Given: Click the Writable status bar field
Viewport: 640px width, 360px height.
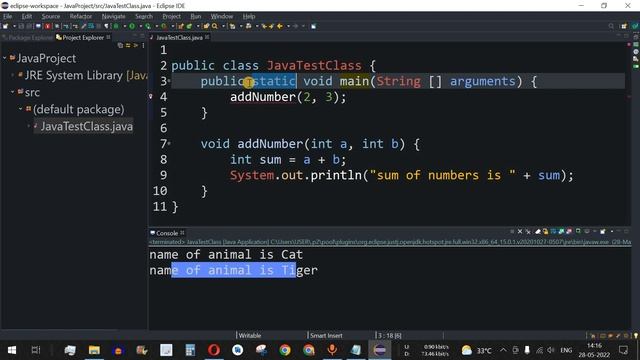Looking at the screenshot, I should tap(250, 336).
